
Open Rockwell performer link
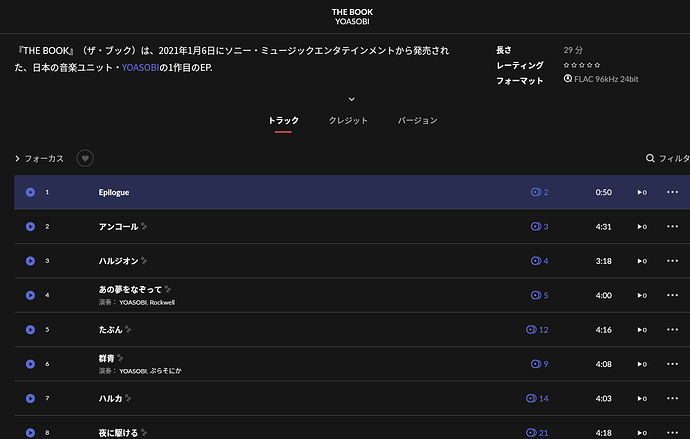(x=162, y=303)
